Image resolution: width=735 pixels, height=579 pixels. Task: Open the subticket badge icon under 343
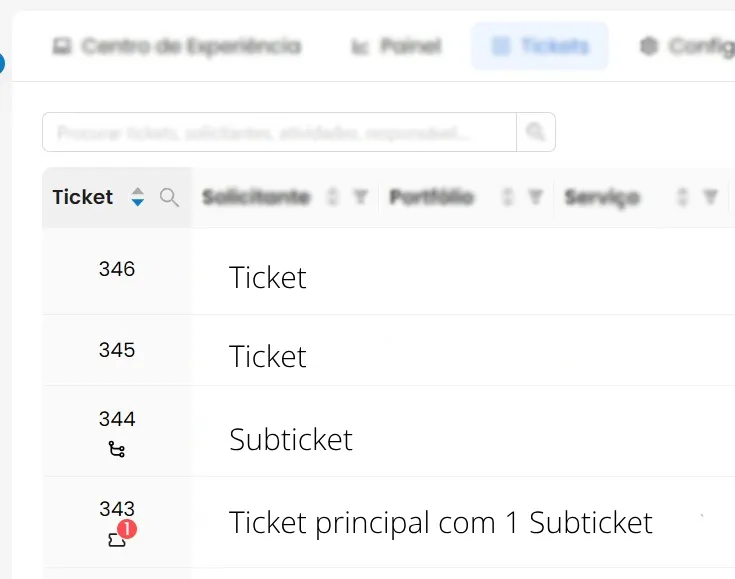(x=121, y=534)
